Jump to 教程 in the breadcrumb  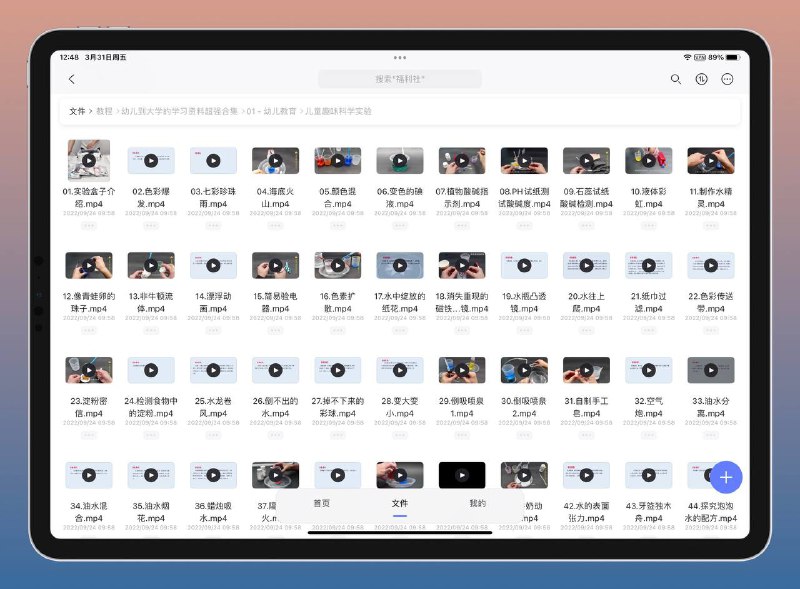(104, 112)
